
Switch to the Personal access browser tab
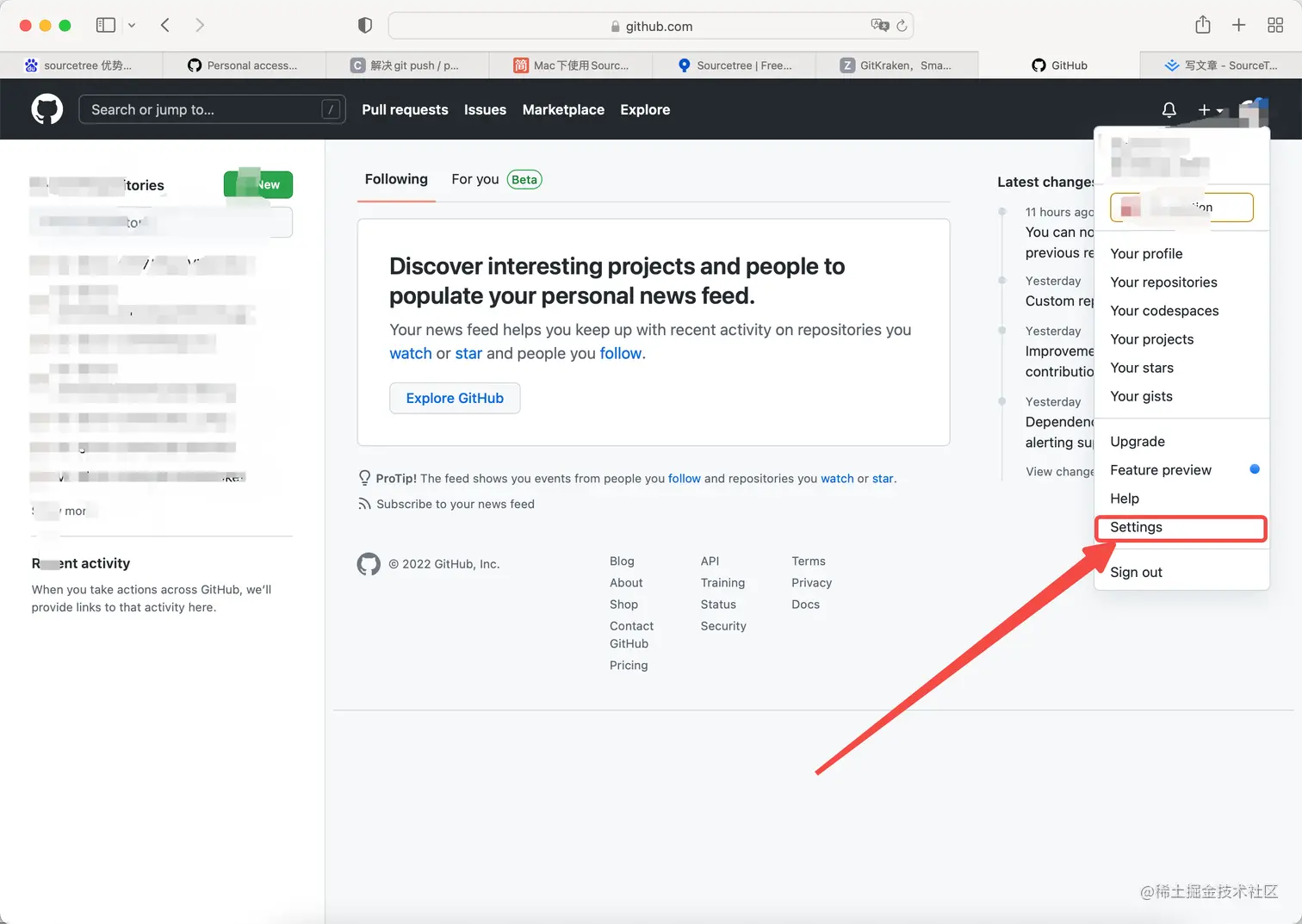coord(244,65)
